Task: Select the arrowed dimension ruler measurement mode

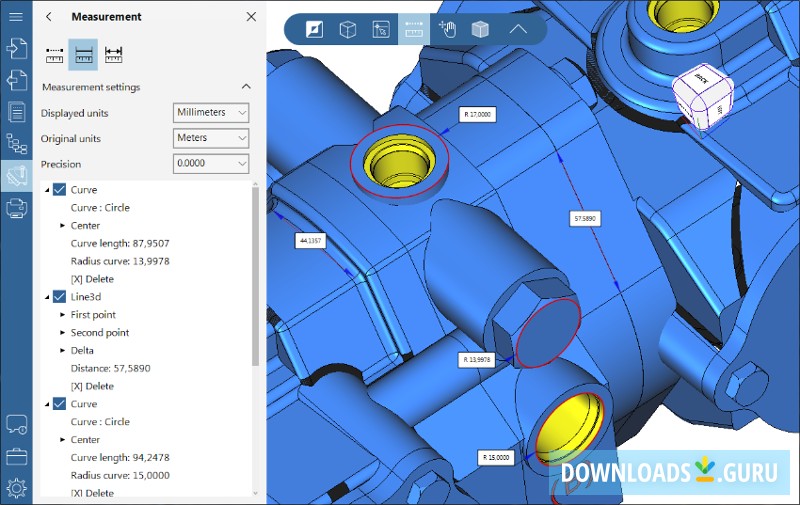Action: pos(113,56)
